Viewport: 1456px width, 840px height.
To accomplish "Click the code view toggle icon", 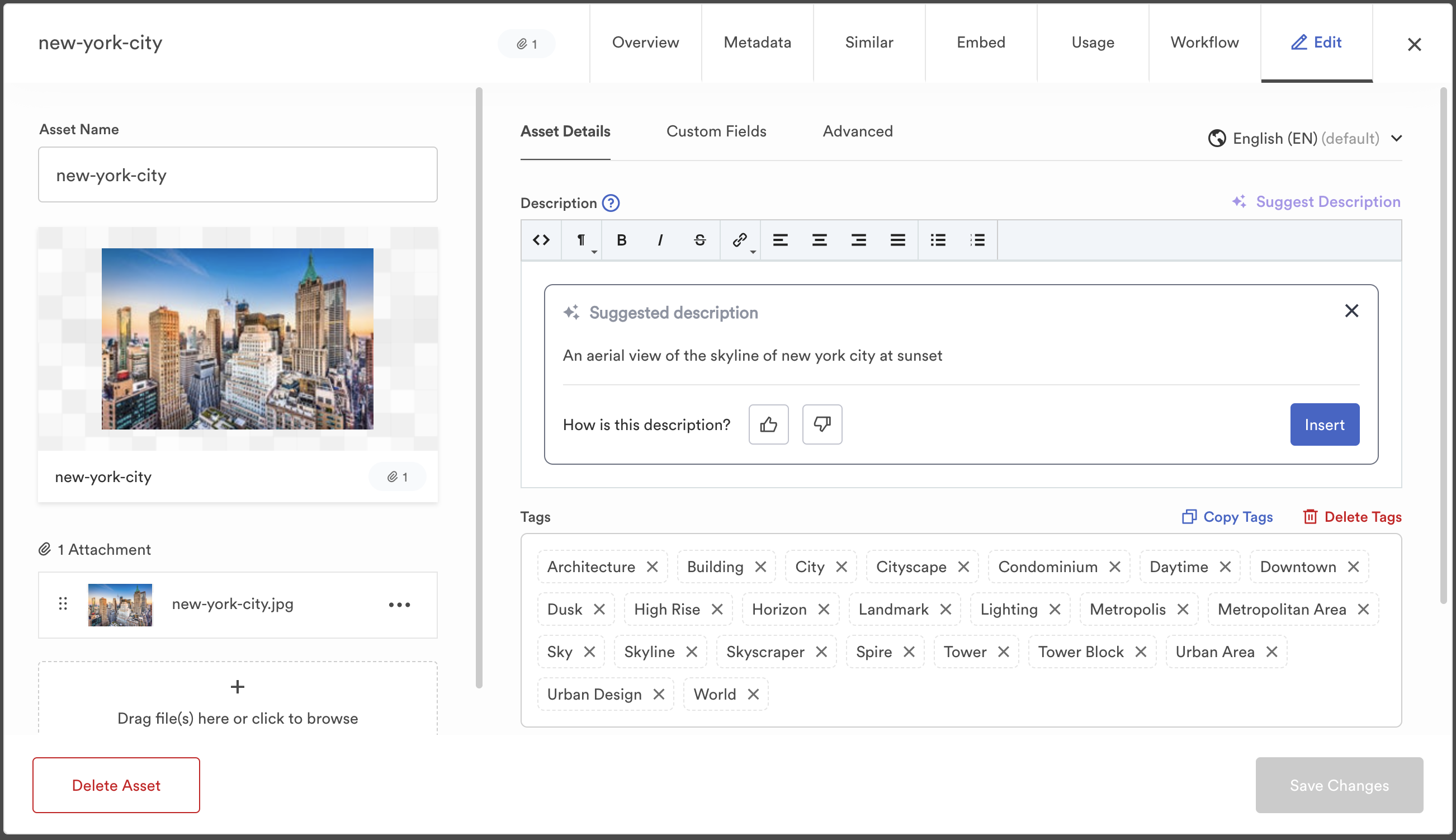I will pyautogui.click(x=540, y=240).
